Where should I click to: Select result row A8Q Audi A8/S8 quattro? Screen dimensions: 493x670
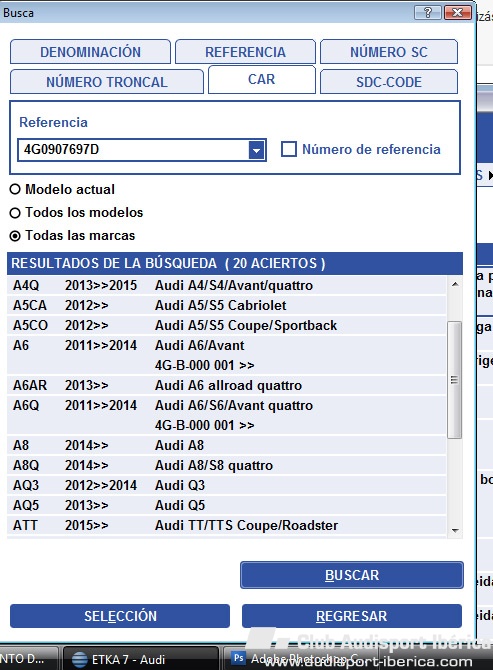pos(227,465)
